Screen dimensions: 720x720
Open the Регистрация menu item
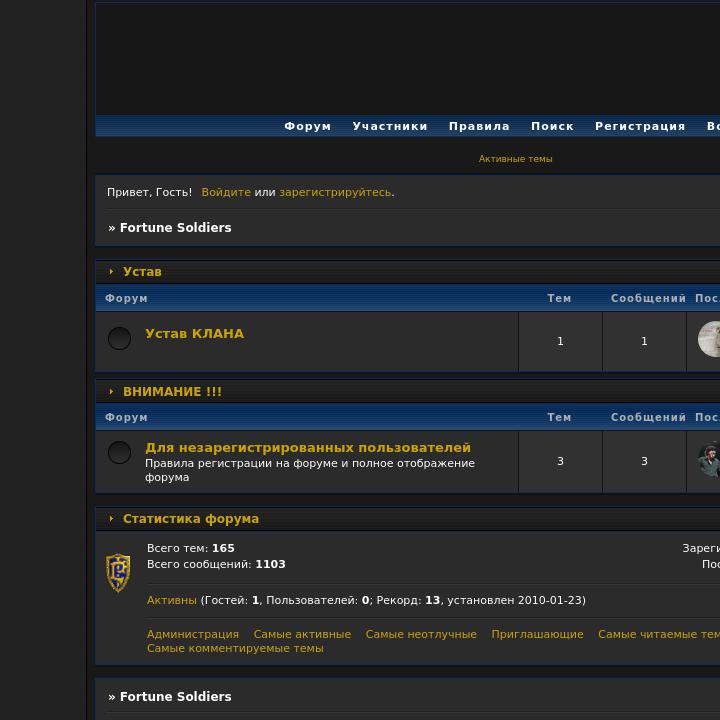tap(640, 126)
